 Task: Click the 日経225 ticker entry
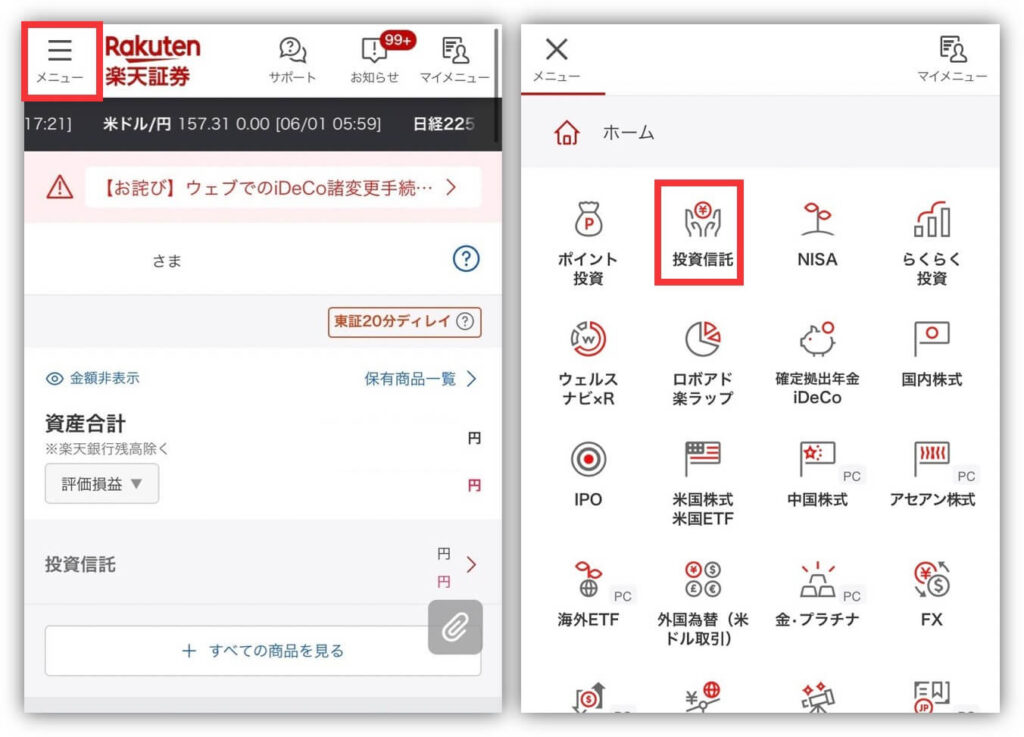click(x=444, y=124)
